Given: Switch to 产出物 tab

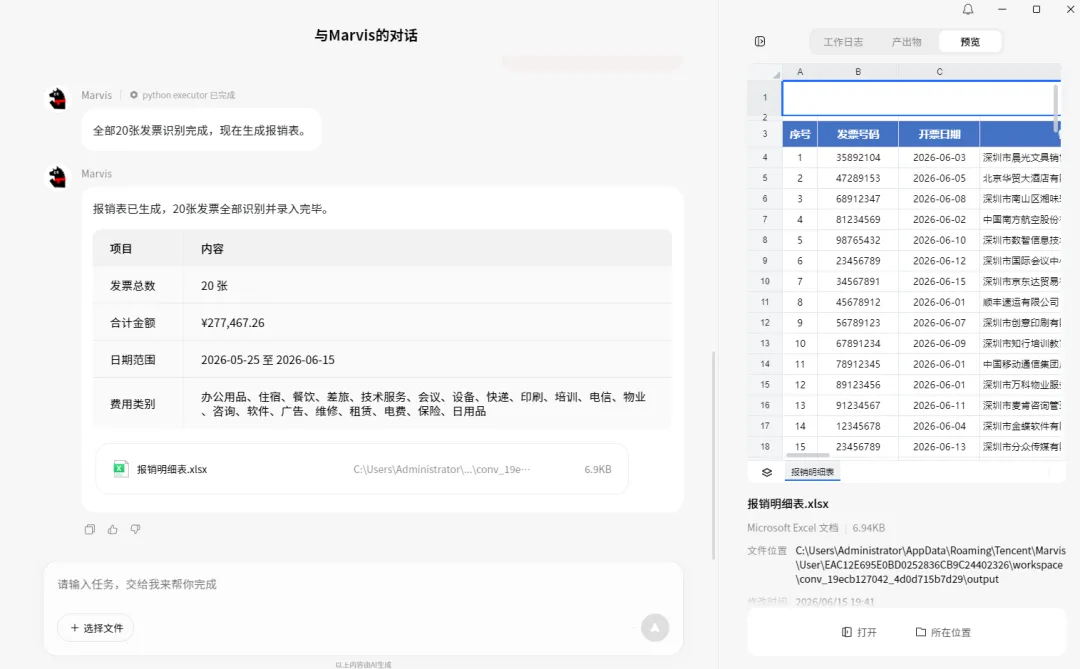Looking at the screenshot, I should pyautogui.click(x=906, y=42).
